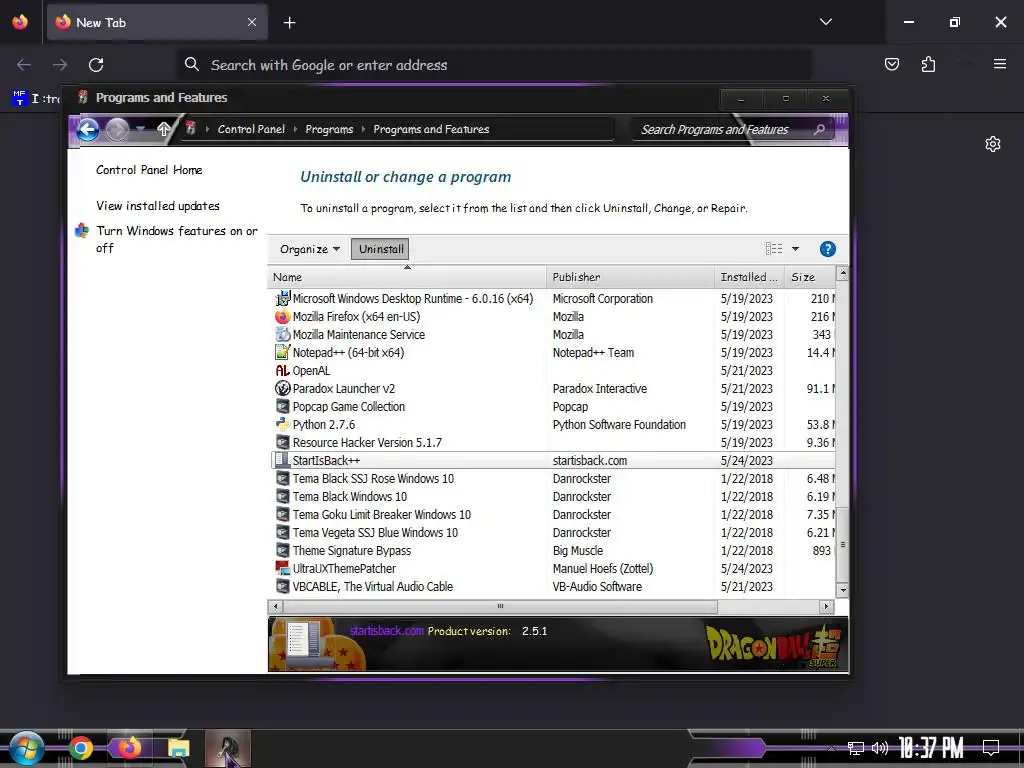1024x768 pixels.
Task: Select the New Tab Firefox tab
Action: point(157,23)
